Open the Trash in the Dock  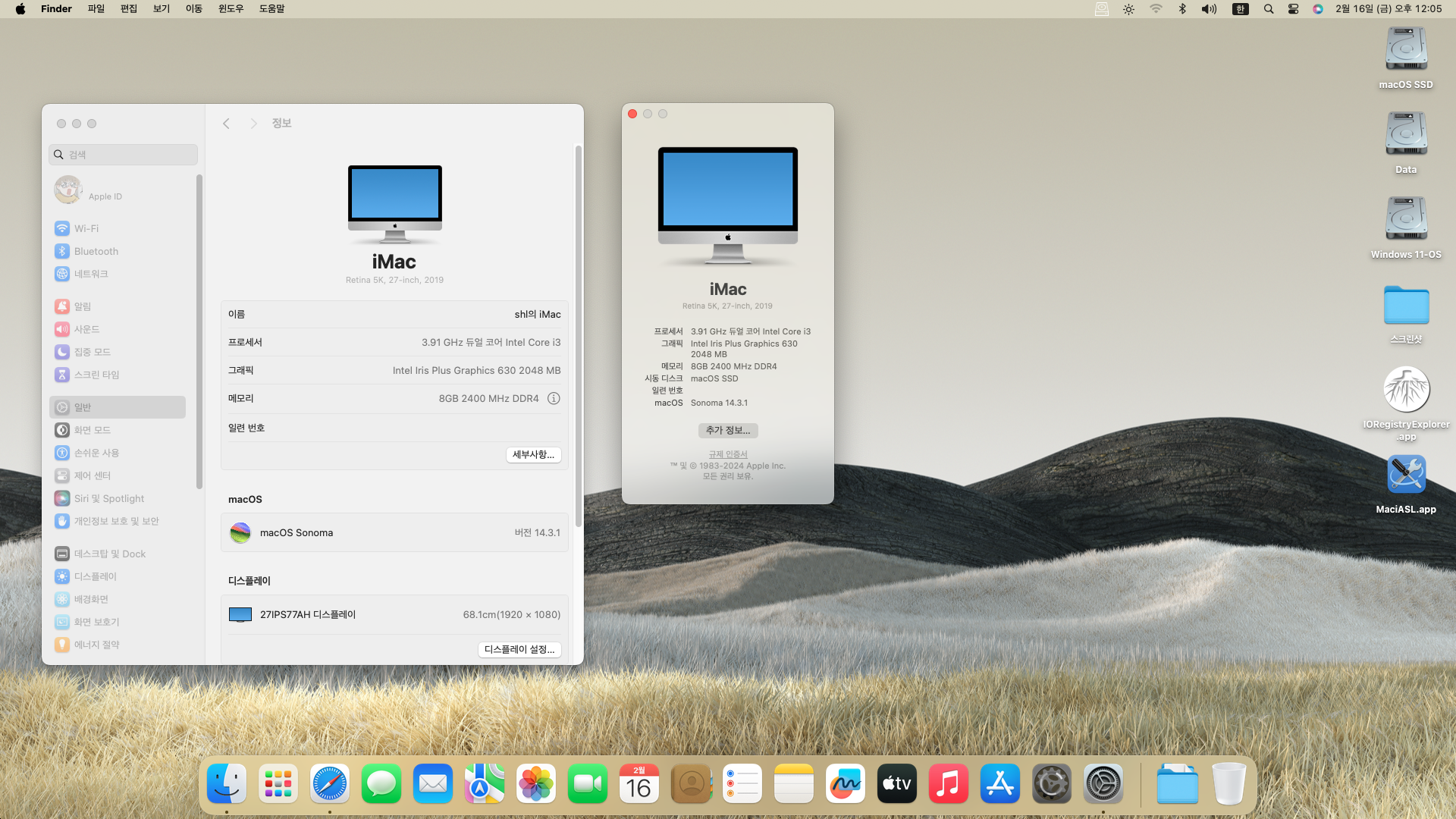1229,784
